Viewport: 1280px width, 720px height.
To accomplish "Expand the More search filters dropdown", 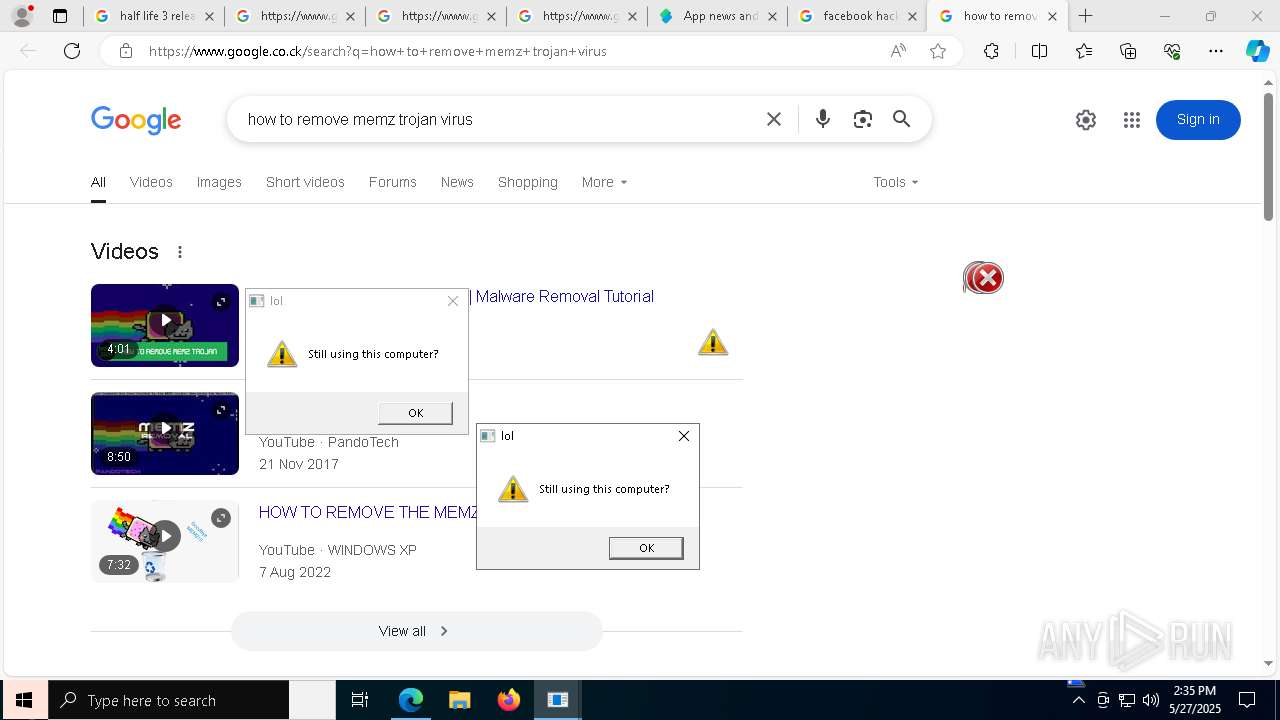I will click(x=605, y=182).
